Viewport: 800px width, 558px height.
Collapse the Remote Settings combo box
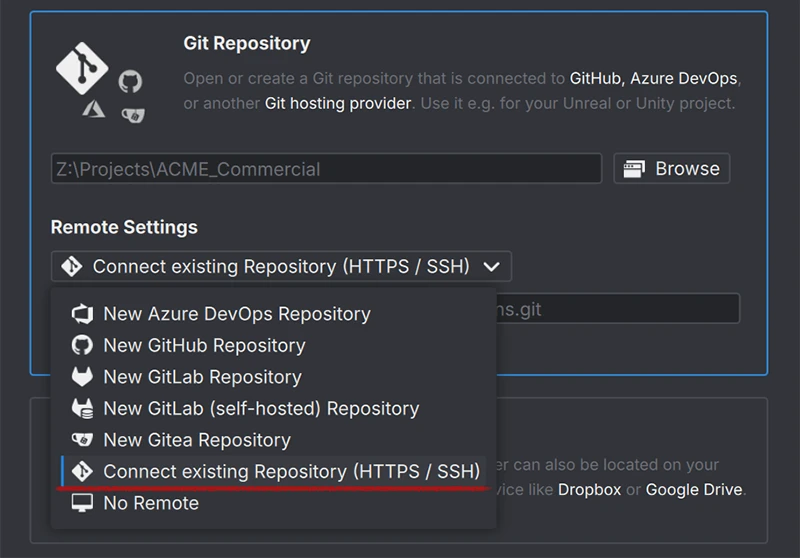tap(281, 266)
